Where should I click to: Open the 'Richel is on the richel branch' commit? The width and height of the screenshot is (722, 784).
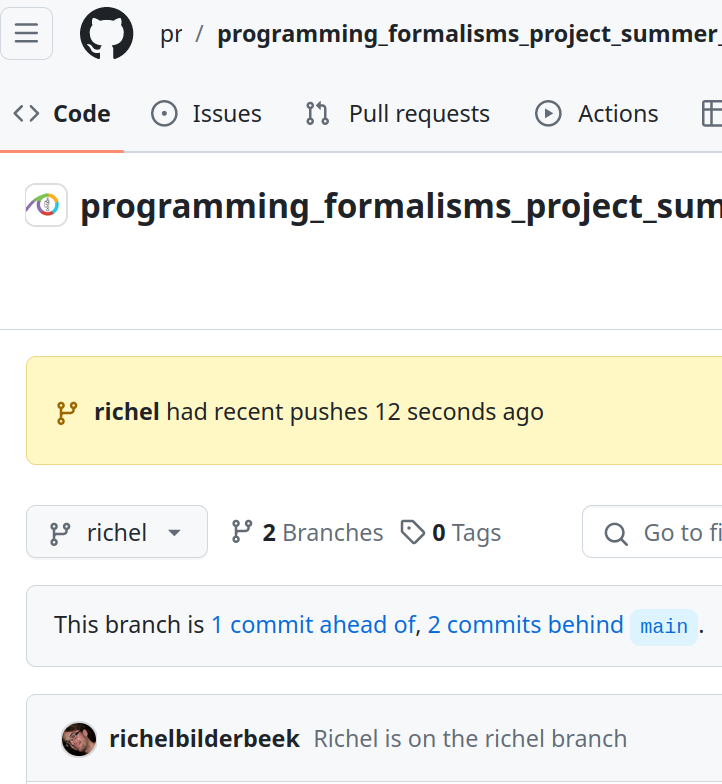(470, 739)
